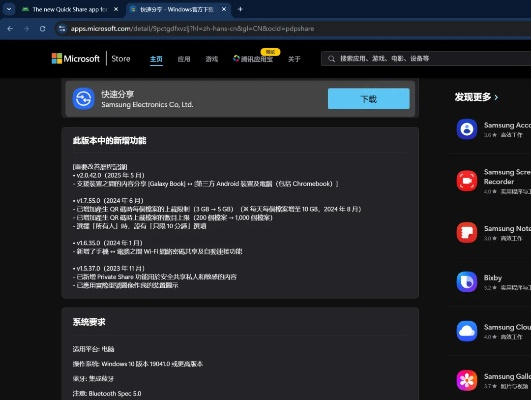
Task: Select the v1.6.35.0 version line
Action: 107,243
